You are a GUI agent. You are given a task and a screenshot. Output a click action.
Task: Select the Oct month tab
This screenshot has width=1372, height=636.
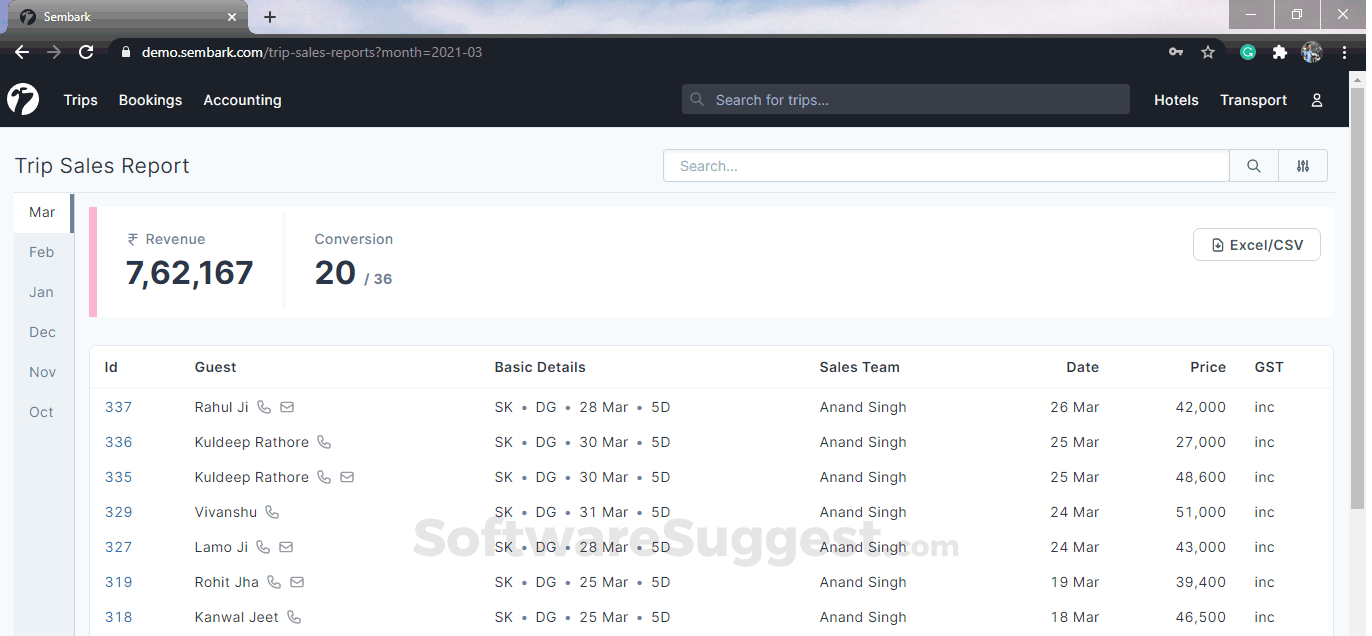pyautogui.click(x=41, y=412)
